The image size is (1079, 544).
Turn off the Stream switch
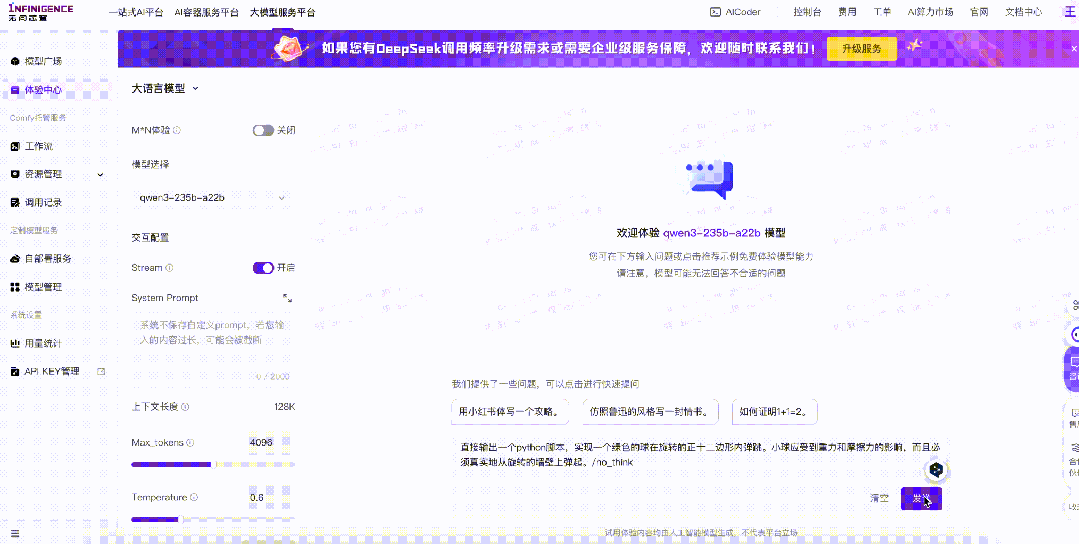[264, 268]
